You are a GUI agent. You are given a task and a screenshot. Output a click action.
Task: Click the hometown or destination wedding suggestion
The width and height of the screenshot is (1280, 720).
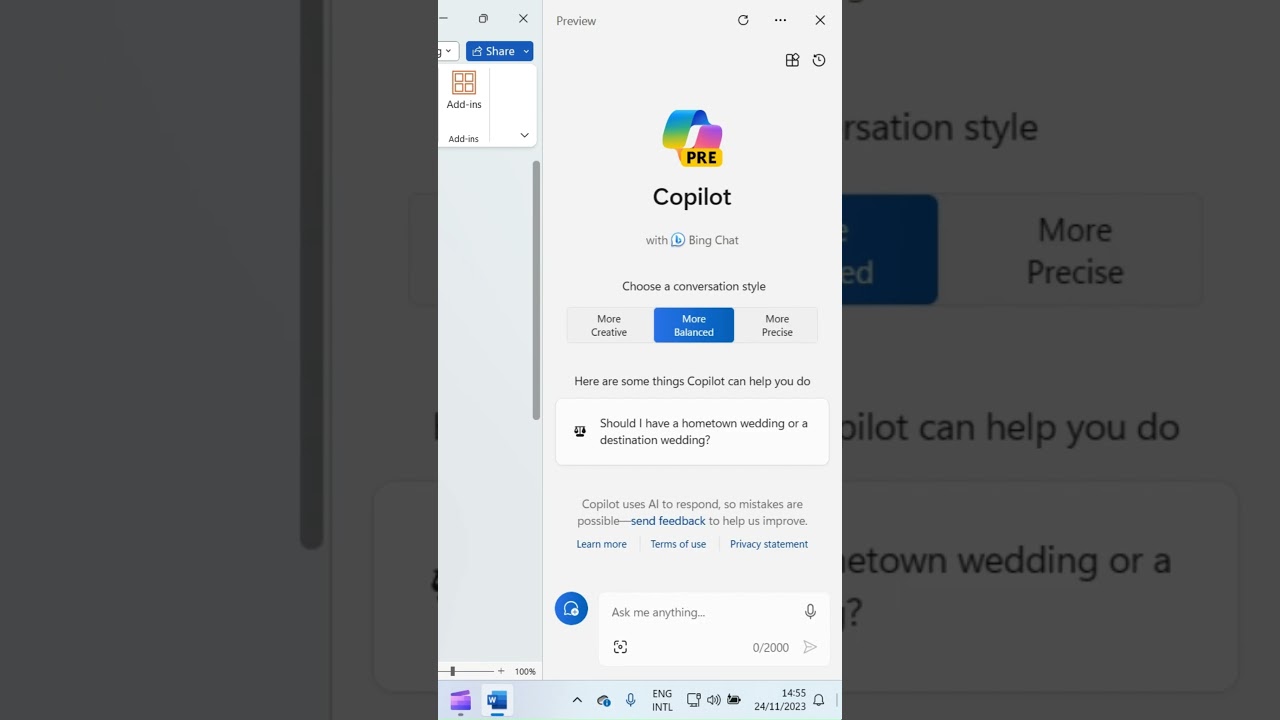(x=692, y=432)
